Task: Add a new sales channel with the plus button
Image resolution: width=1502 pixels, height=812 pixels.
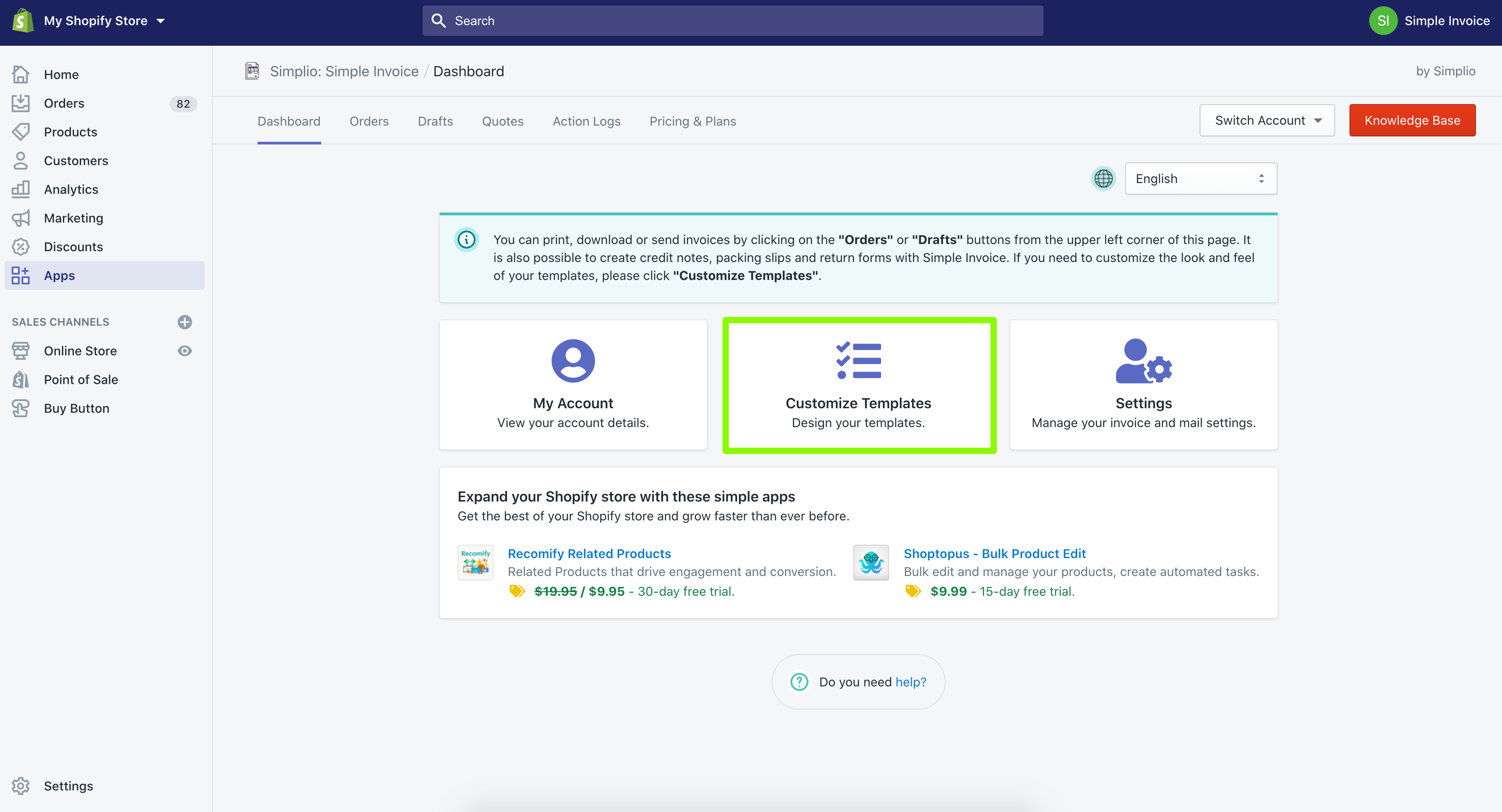Action: coord(184,321)
